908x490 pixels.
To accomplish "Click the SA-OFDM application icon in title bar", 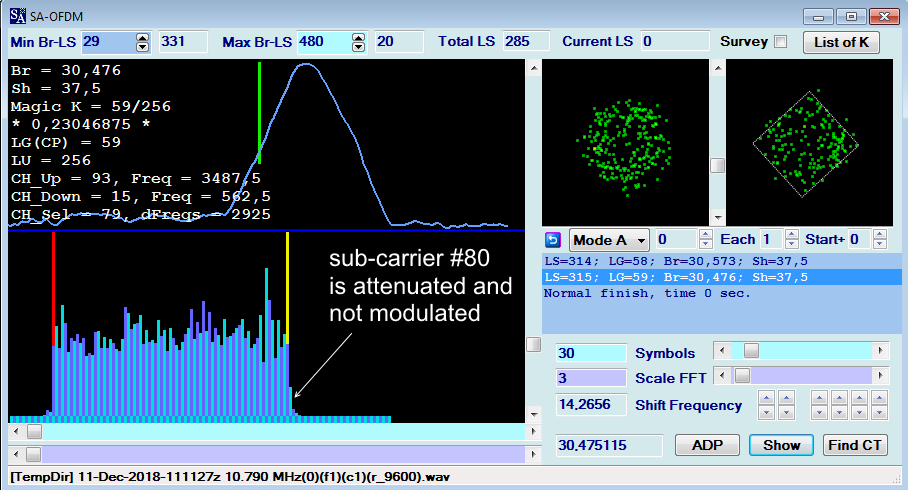I will pos(17,16).
